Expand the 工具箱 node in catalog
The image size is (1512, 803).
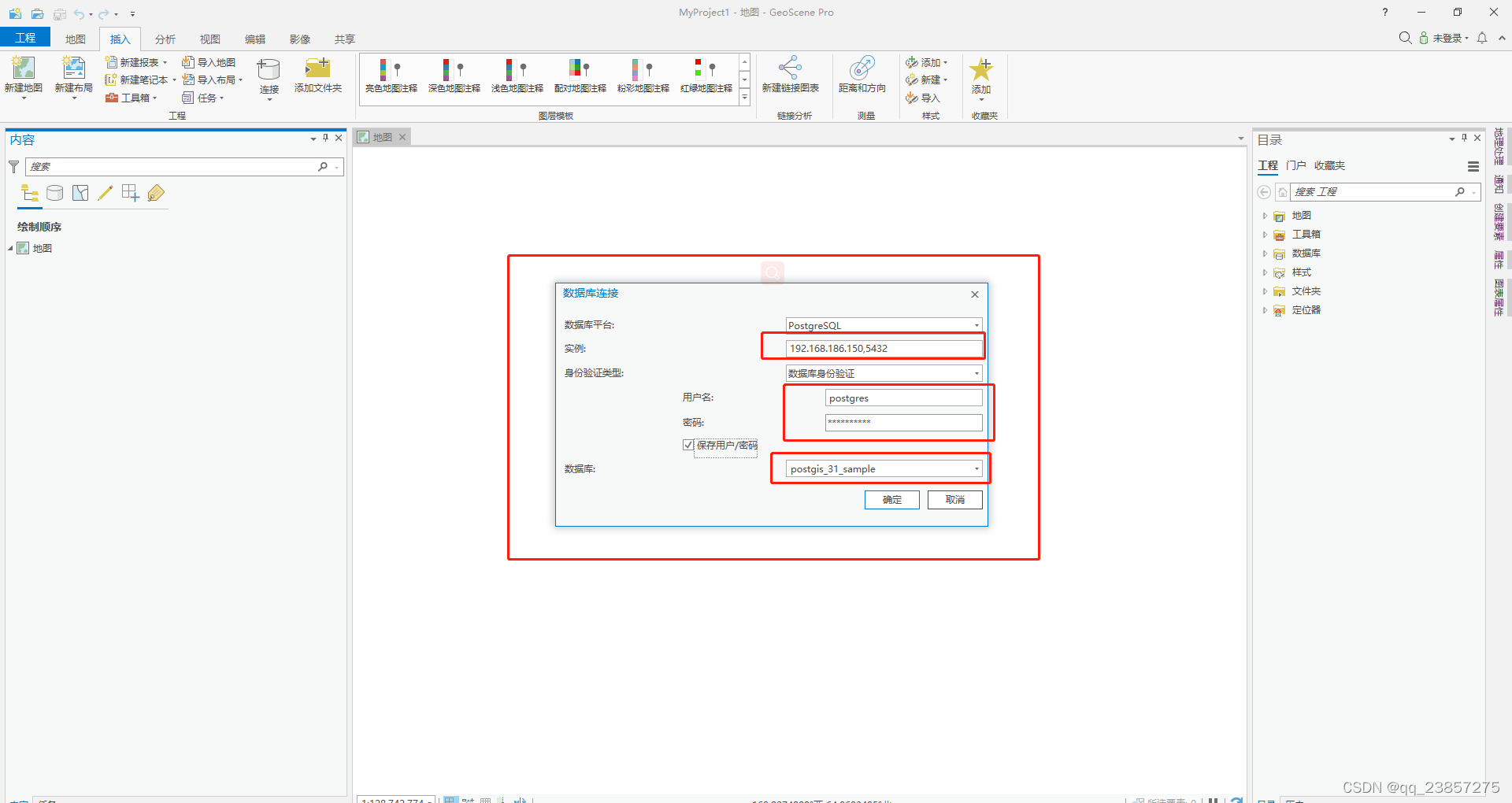coord(1265,235)
